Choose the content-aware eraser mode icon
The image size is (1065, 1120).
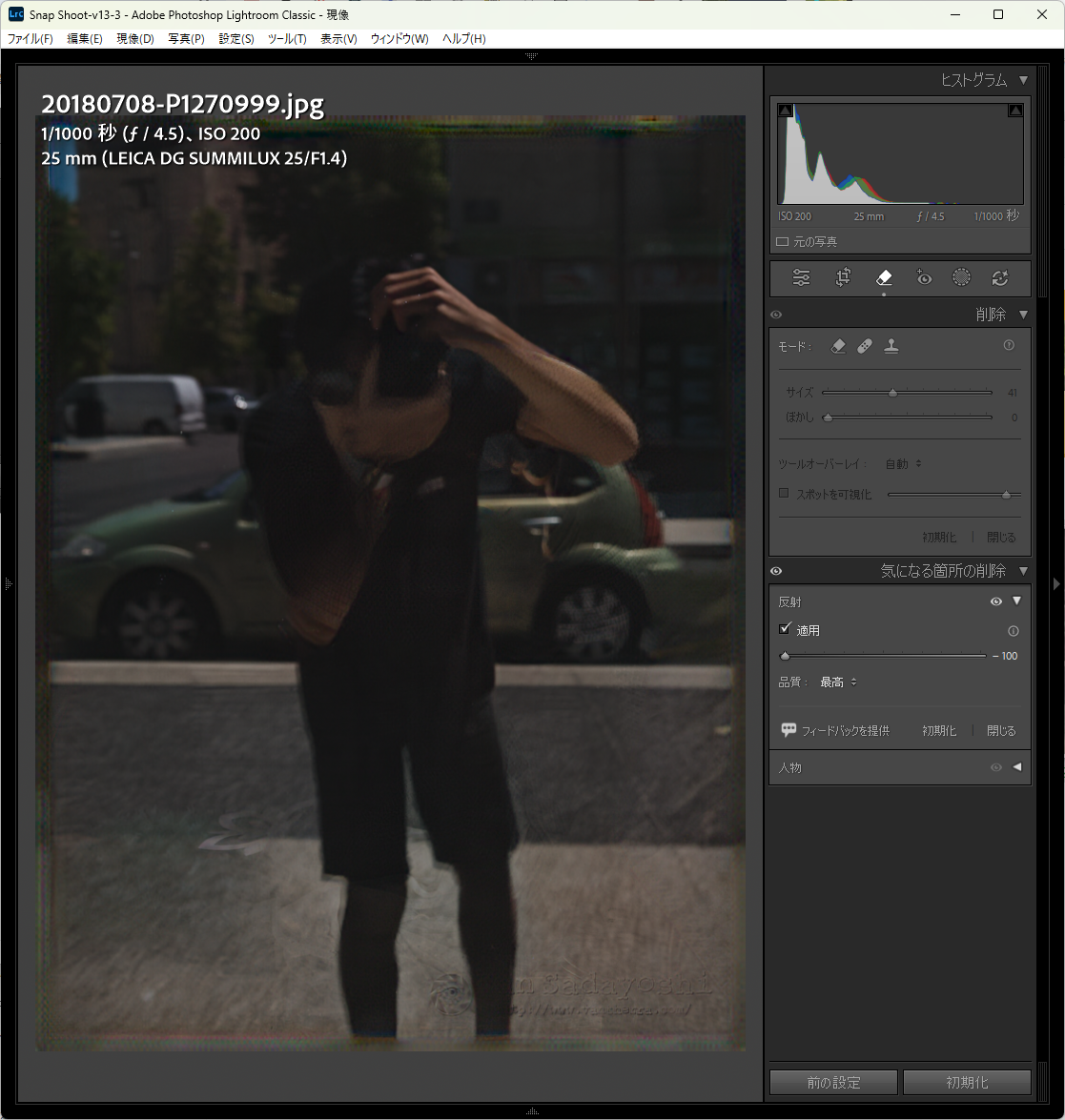click(838, 347)
